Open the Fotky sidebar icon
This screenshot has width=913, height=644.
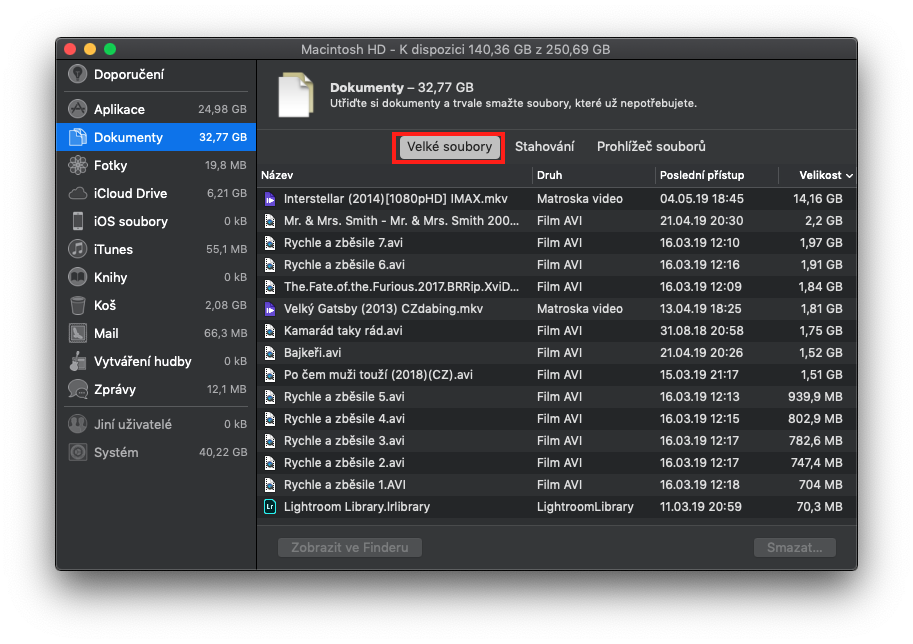click(77, 165)
